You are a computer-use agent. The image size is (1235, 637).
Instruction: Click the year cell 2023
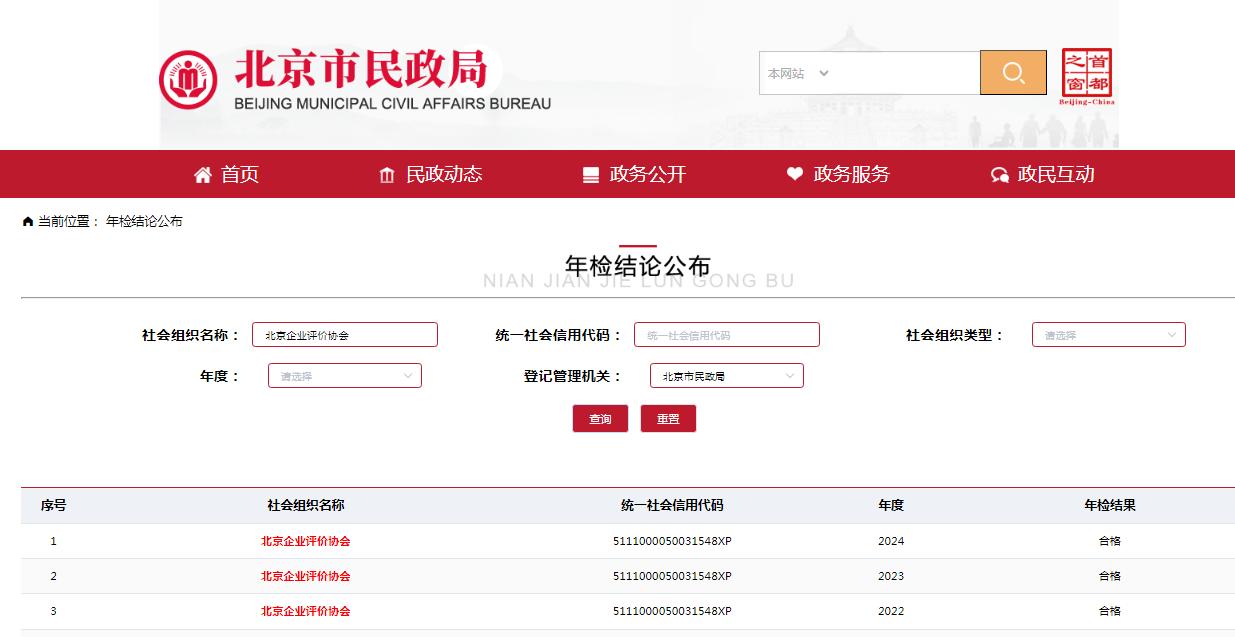click(x=891, y=576)
